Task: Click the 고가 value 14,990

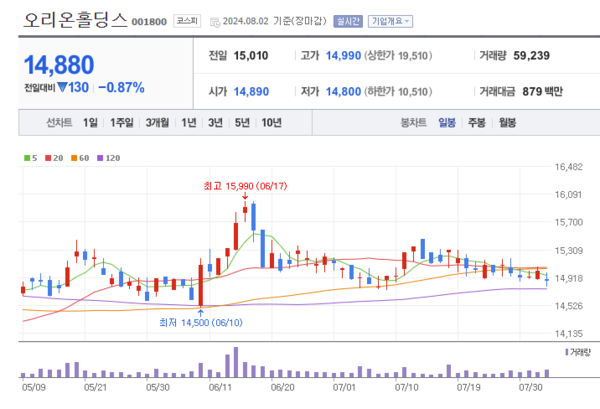Action: click(x=343, y=56)
